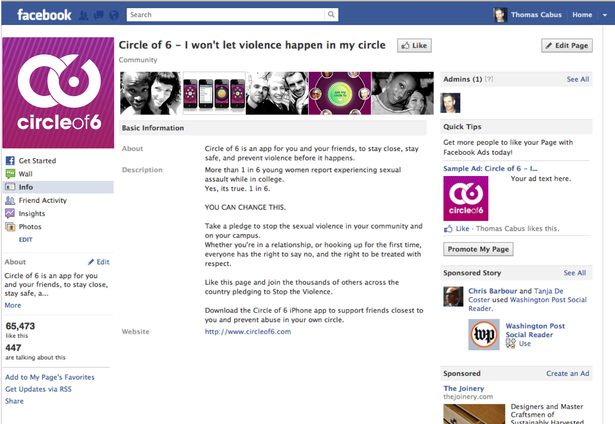This screenshot has height=424, width=615.
Task: Open Sample Ad: Circle of 6 link
Action: [490, 169]
